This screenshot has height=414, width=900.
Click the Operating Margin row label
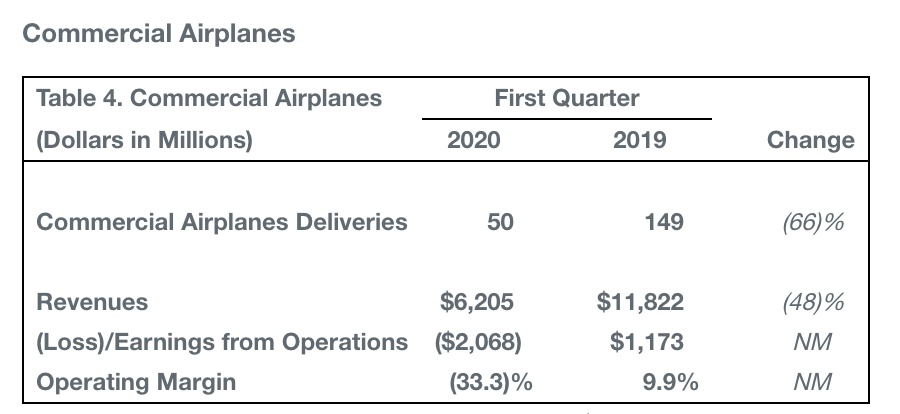pyautogui.click(x=136, y=382)
